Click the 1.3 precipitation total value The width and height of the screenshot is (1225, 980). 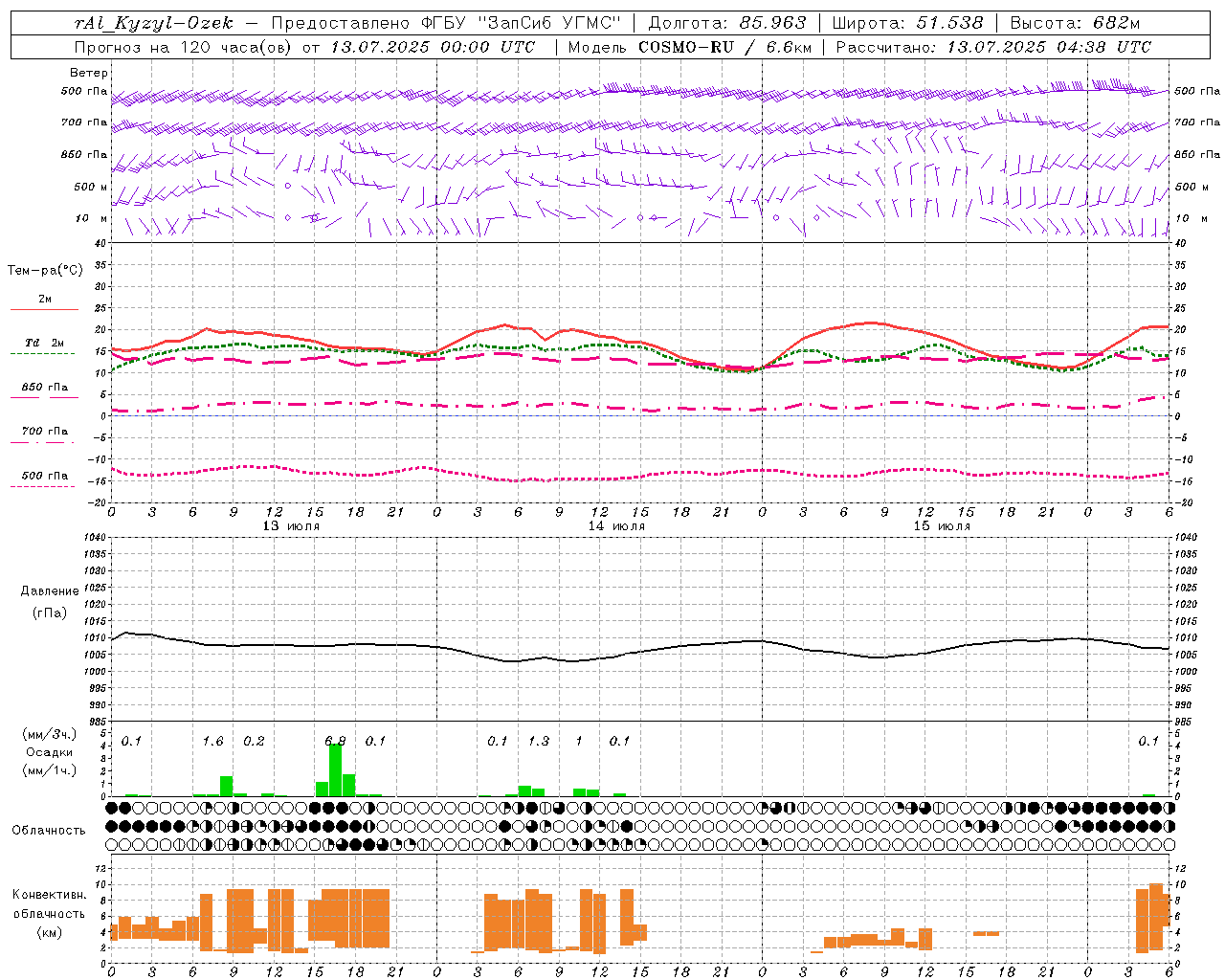point(539,742)
